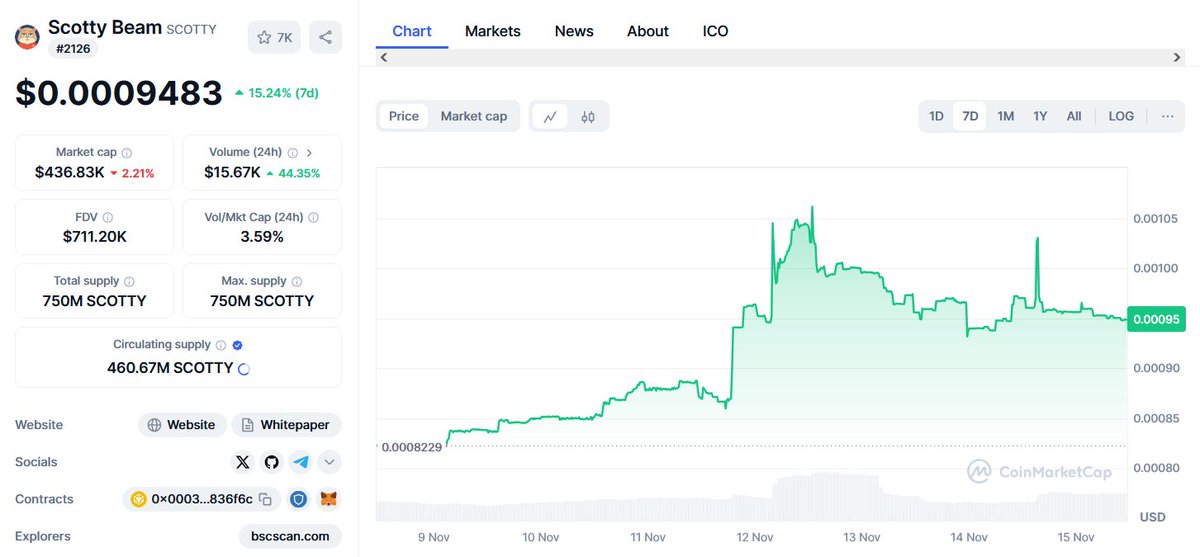Open the Whitepaper link
This screenshot has width=1200, height=557.
coord(286,425)
